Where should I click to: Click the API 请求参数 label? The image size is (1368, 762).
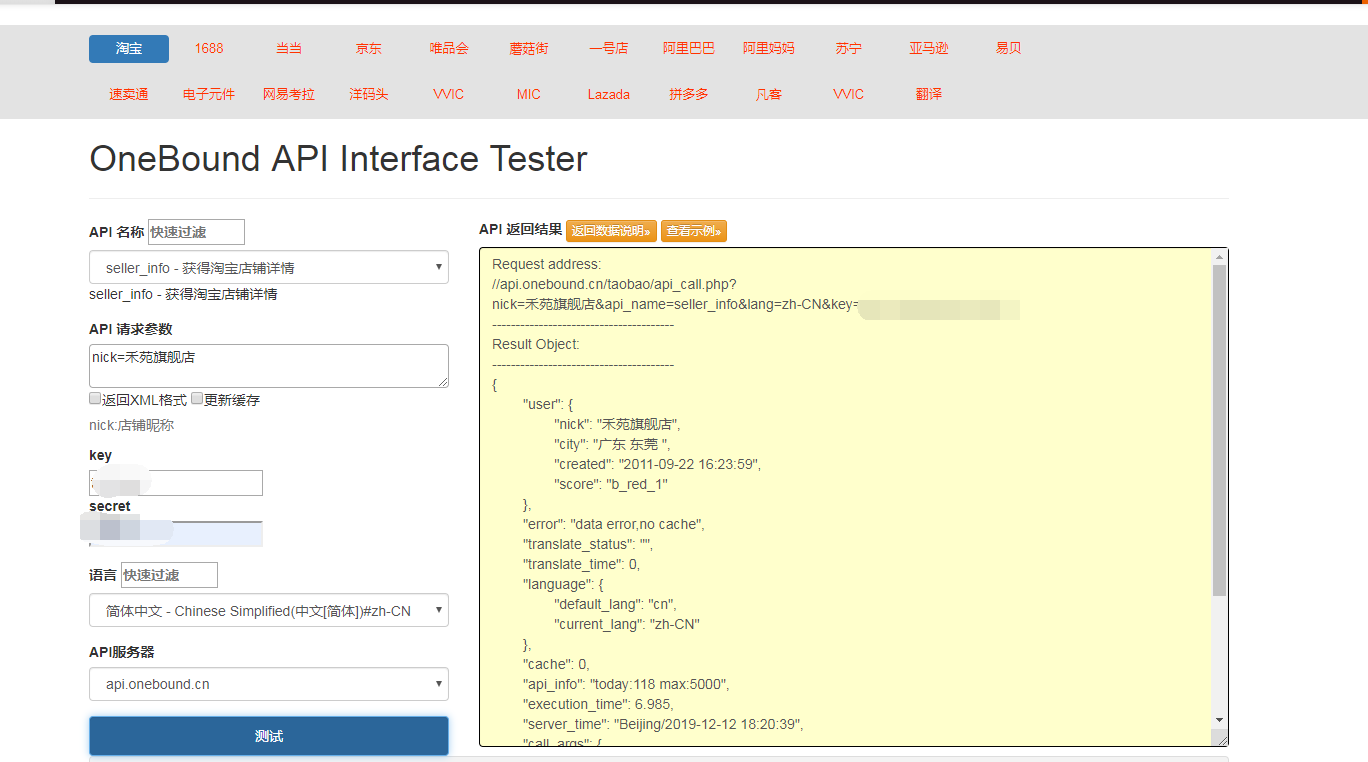coord(130,330)
